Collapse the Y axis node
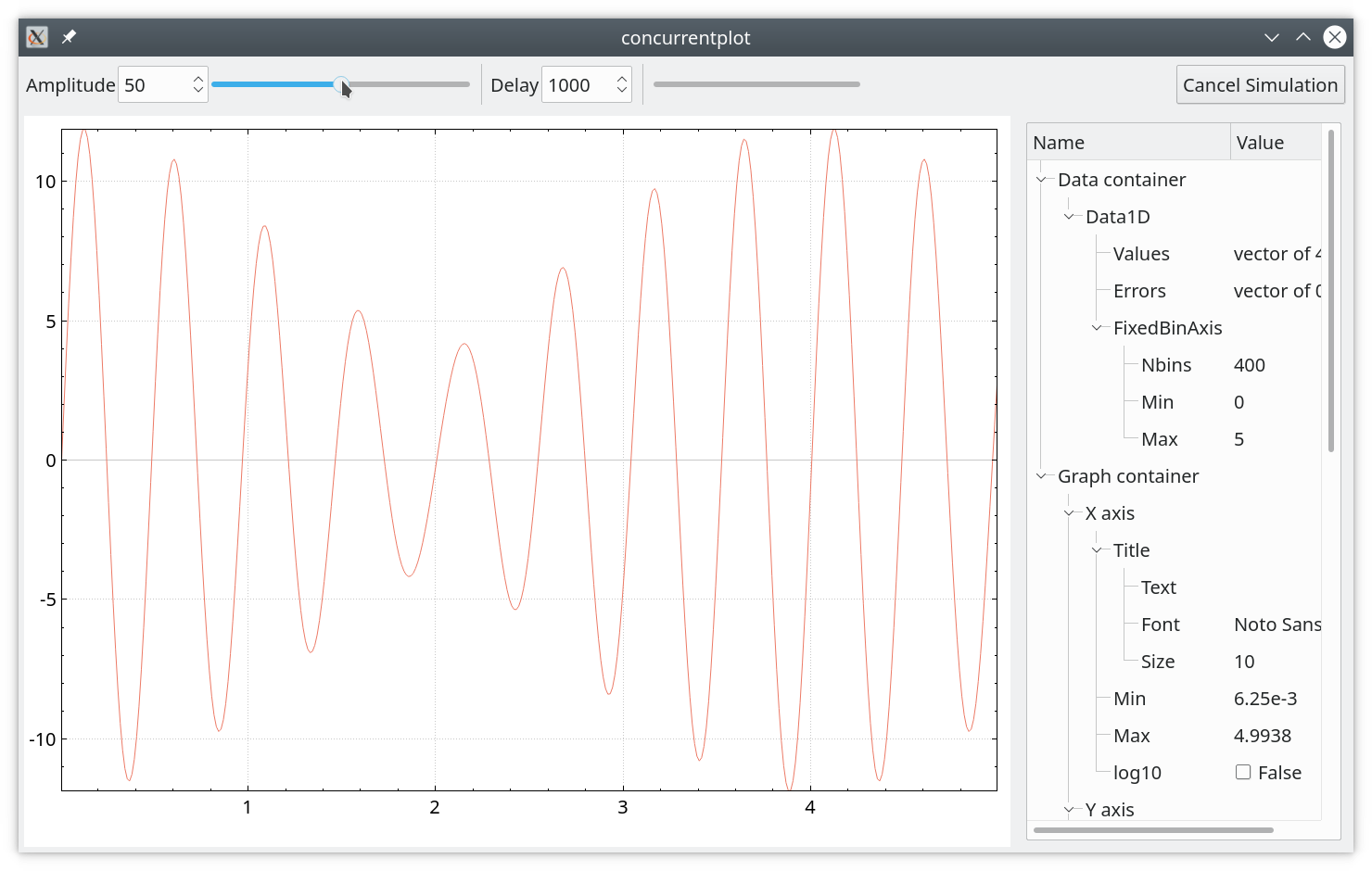 click(1069, 810)
